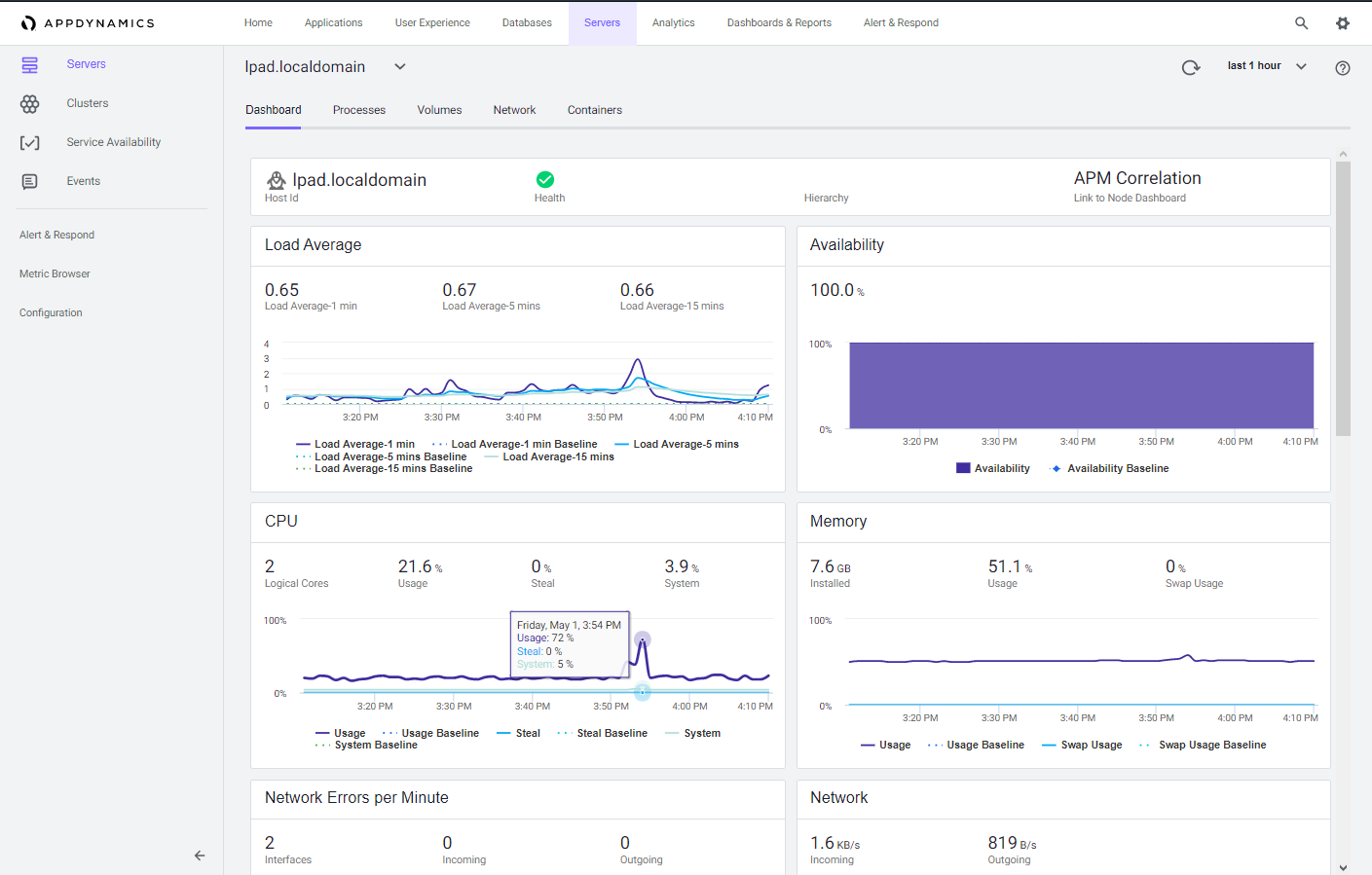Screen dimensions: 1372x875
Task: Open the settings gear icon
Action: coord(1343,23)
